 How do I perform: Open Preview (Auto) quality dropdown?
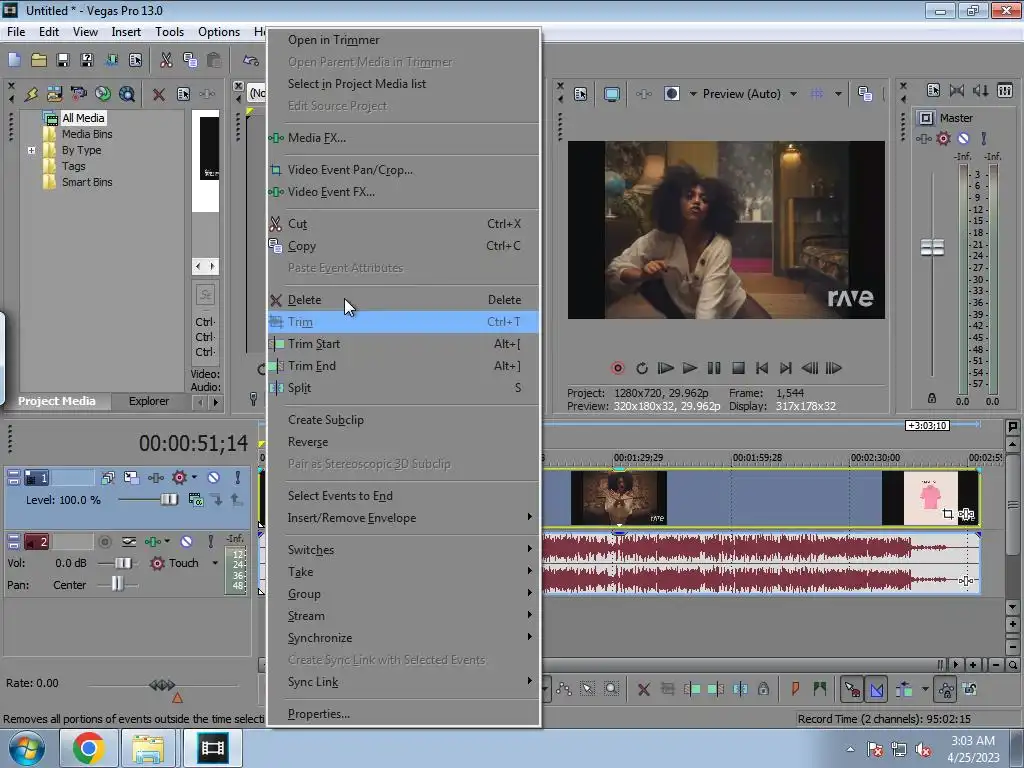pos(793,94)
